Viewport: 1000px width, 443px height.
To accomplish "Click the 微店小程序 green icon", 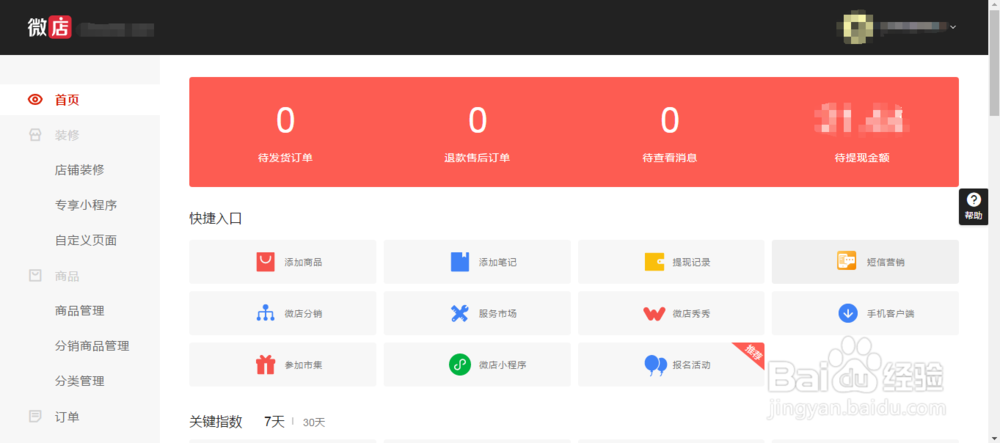I will tap(460, 365).
